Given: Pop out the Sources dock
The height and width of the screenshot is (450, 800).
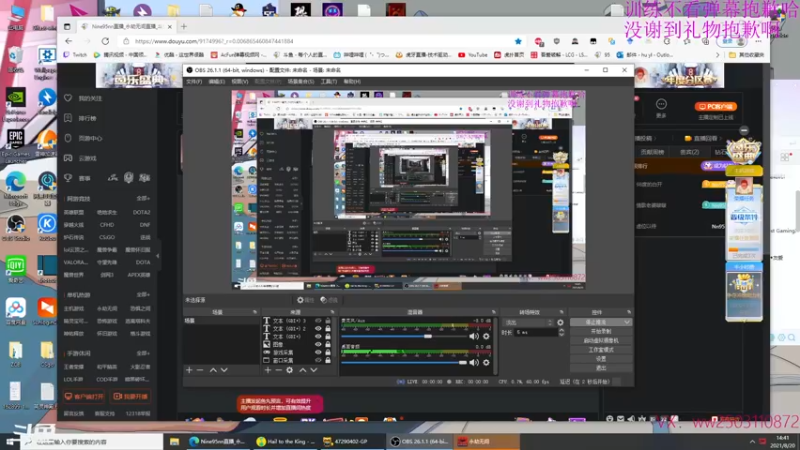Looking at the screenshot, I should point(332,312).
